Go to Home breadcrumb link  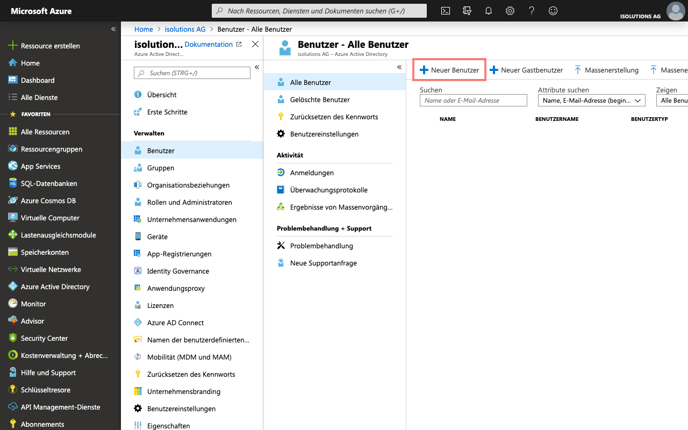pyautogui.click(x=143, y=29)
